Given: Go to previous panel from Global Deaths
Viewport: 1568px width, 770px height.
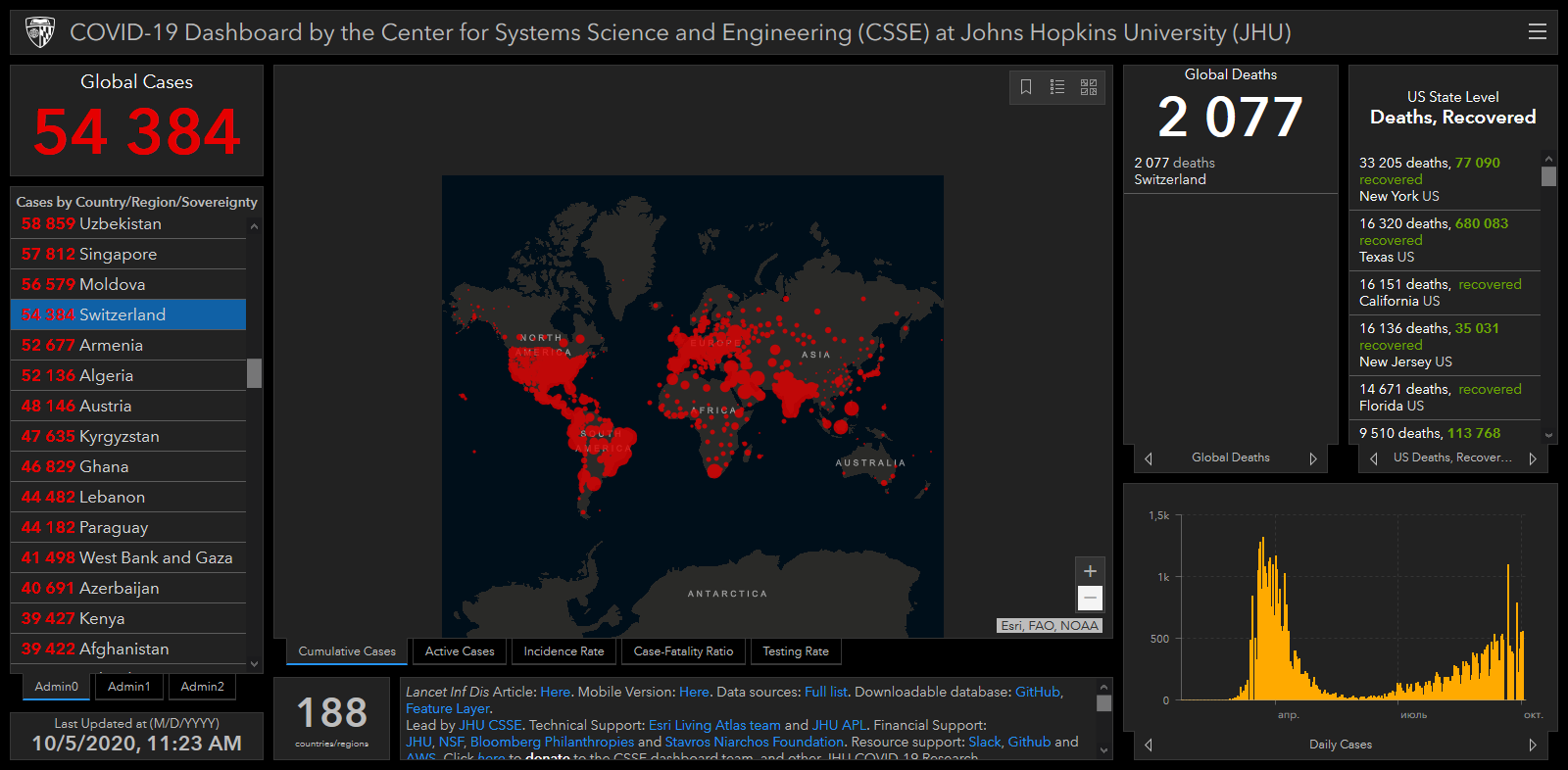Looking at the screenshot, I should (x=1149, y=458).
